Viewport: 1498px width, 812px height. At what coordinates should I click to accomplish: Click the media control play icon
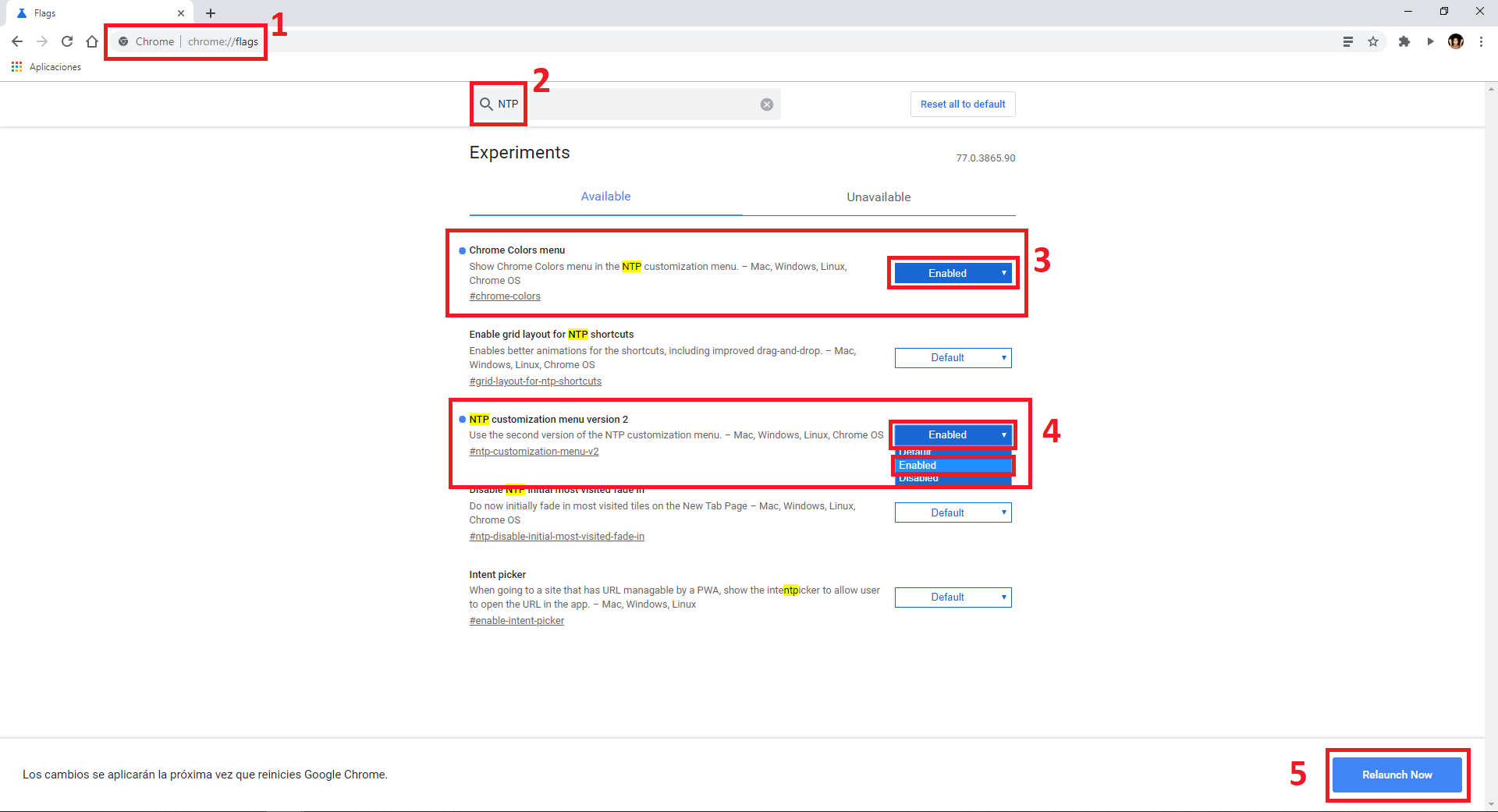[1430, 41]
